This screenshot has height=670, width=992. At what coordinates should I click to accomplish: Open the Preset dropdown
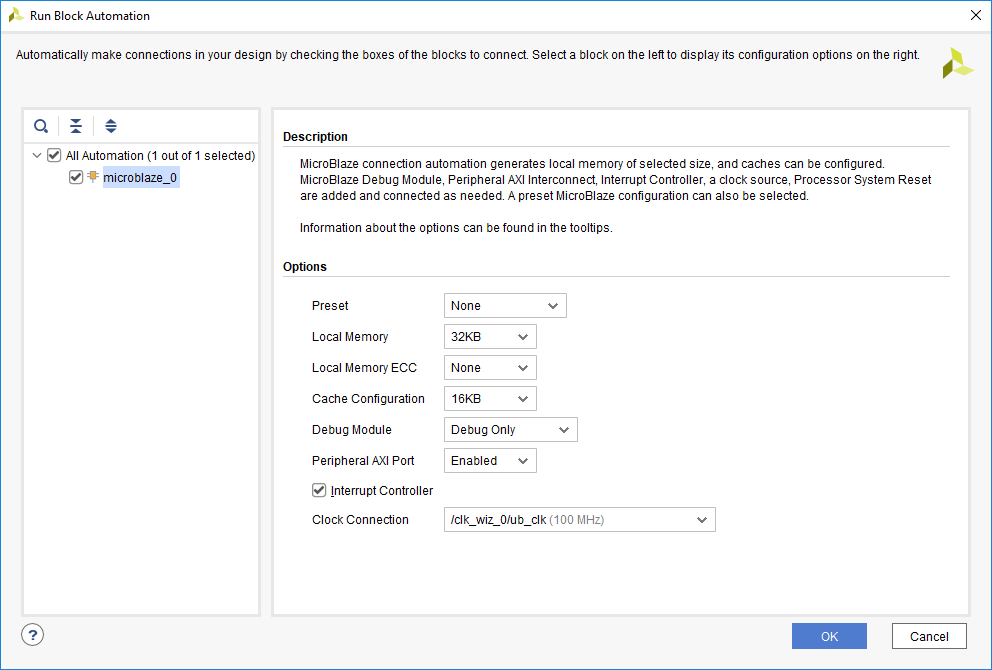pos(505,306)
